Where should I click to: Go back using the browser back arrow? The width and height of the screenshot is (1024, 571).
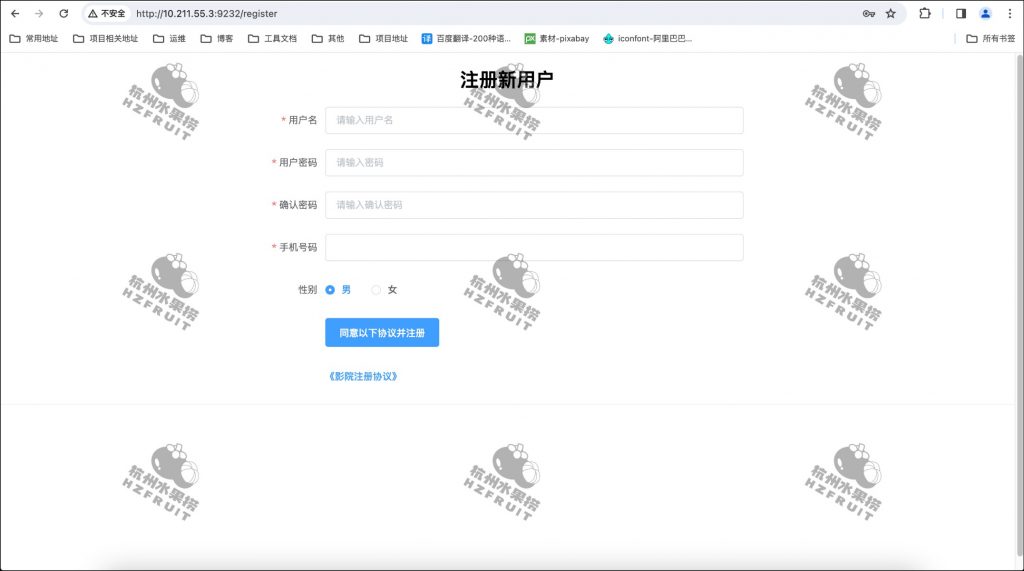pyautogui.click(x=15, y=13)
